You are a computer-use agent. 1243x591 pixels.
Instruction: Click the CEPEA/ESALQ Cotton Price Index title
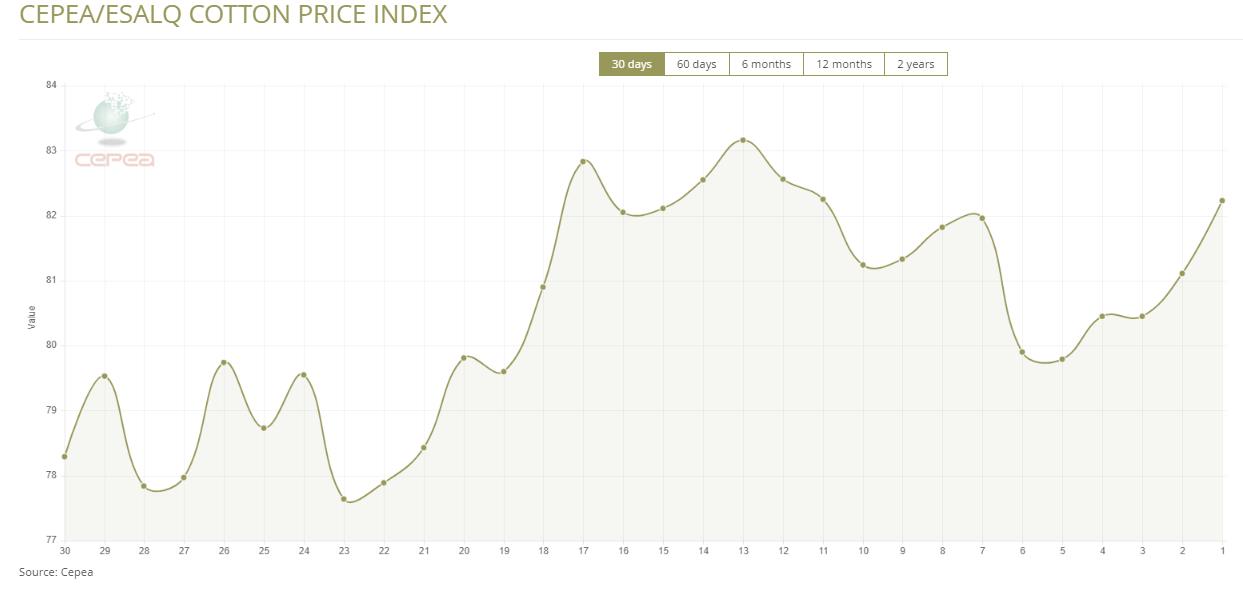click(233, 15)
